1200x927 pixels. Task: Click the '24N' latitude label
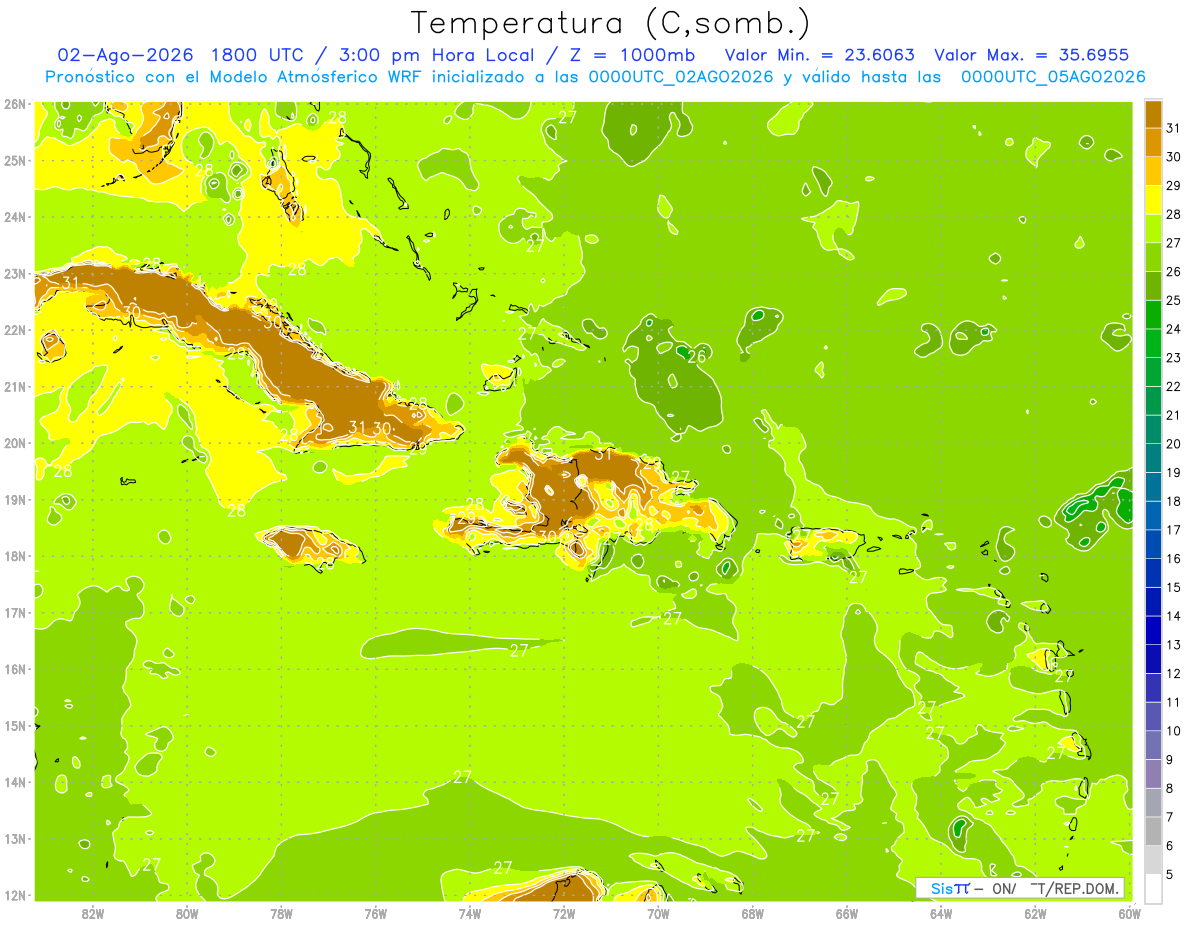[x=15, y=217]
